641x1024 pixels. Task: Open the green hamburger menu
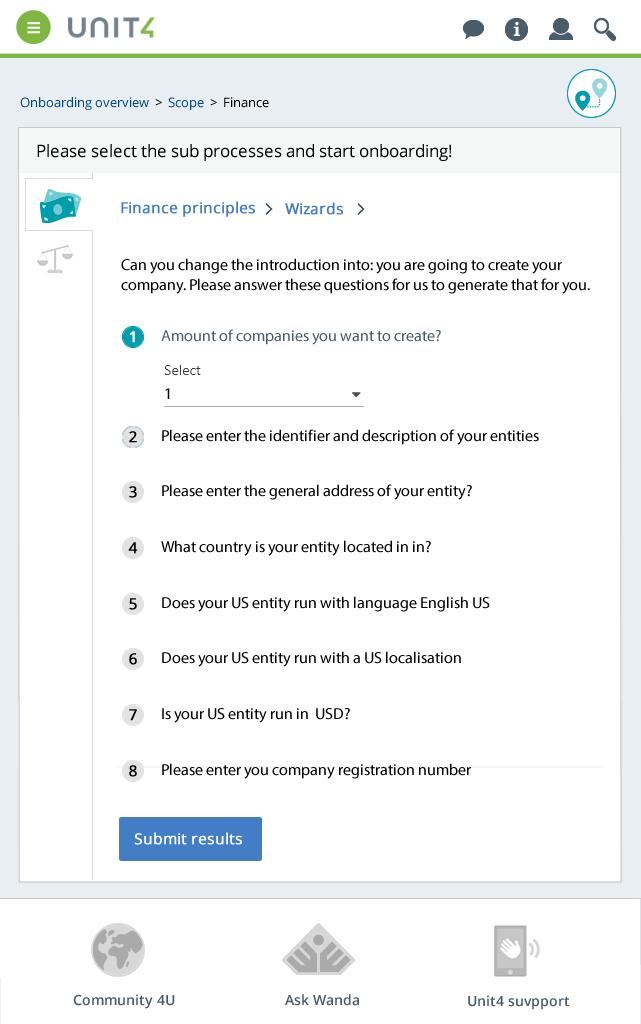[33, 28]
